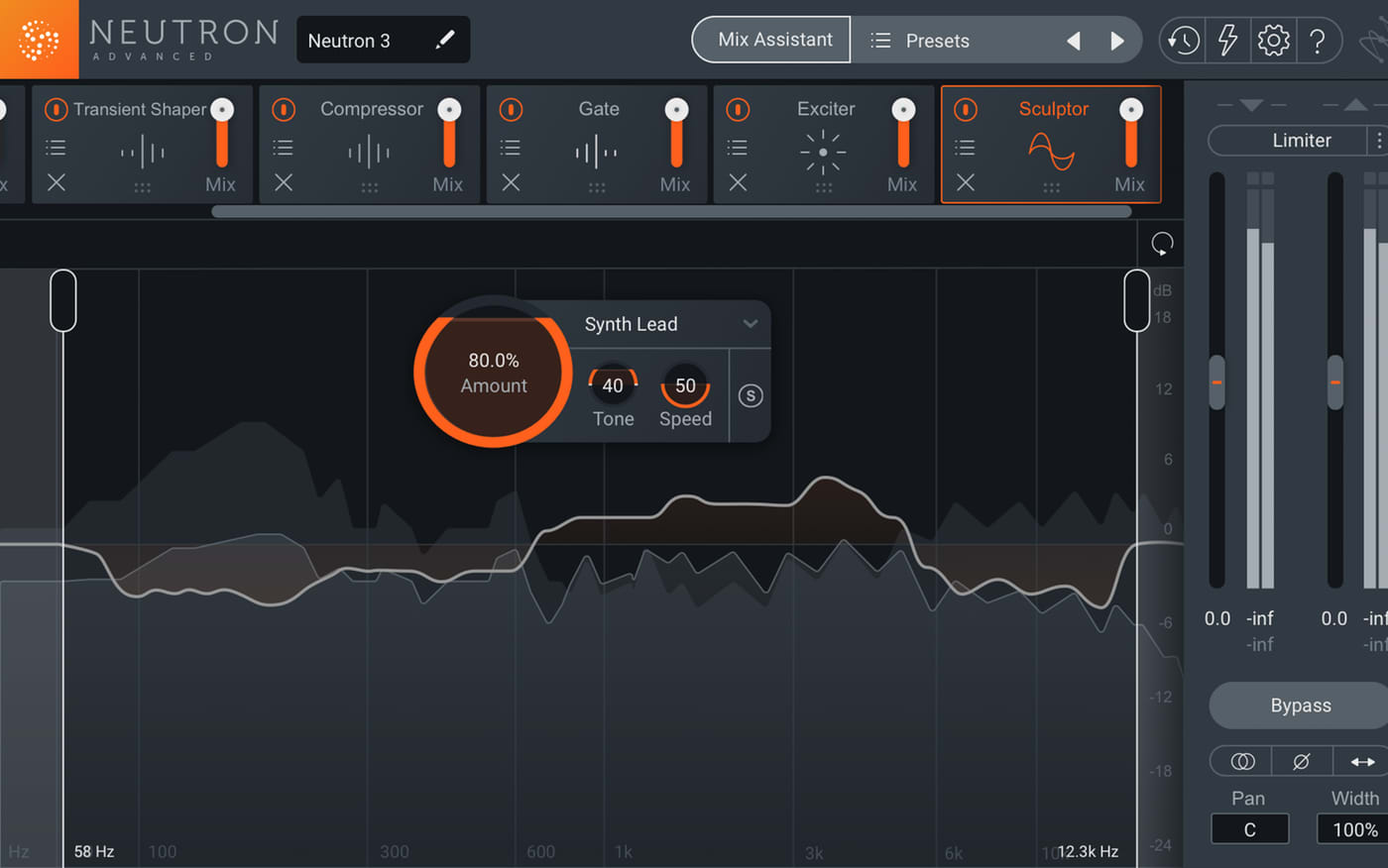Viewport: 1388px width, 868px height.
Task: Click the input gain 0.0 readout
Action: (1217, 618)
